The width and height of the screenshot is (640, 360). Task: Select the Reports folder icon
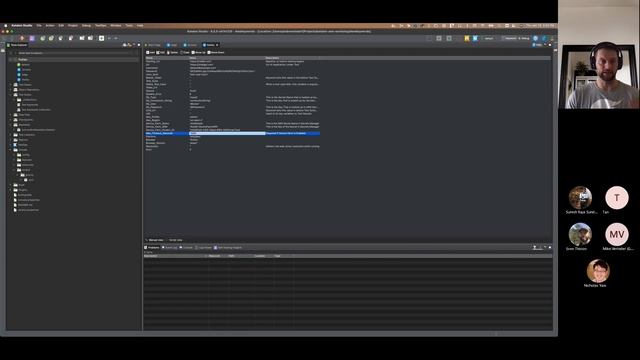click(16, 140)
